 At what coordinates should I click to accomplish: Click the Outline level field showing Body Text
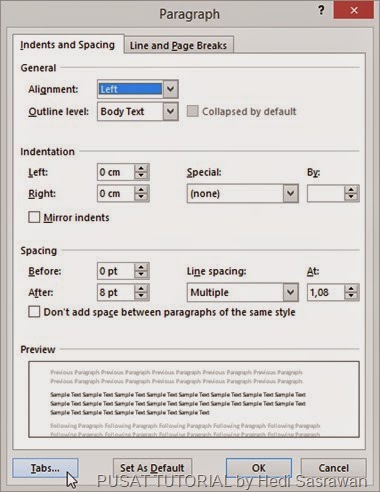(x=130, y=111)
